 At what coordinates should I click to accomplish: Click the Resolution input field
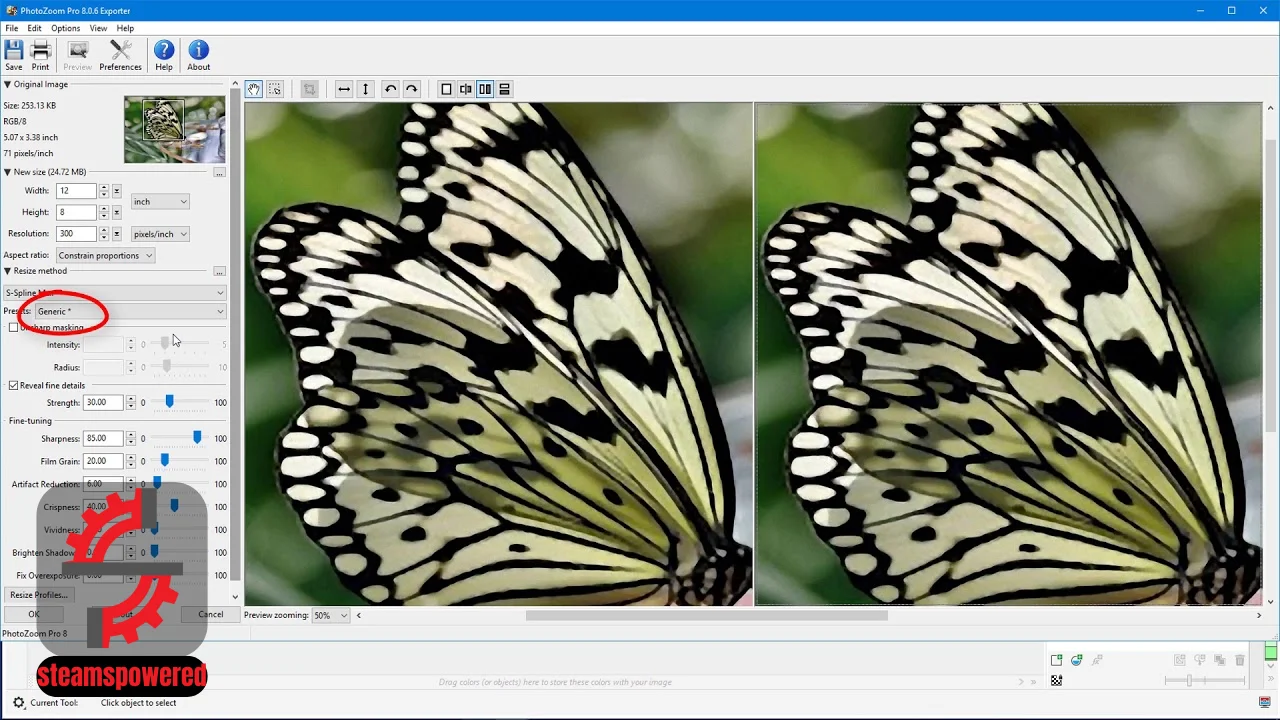pos(76,234)
